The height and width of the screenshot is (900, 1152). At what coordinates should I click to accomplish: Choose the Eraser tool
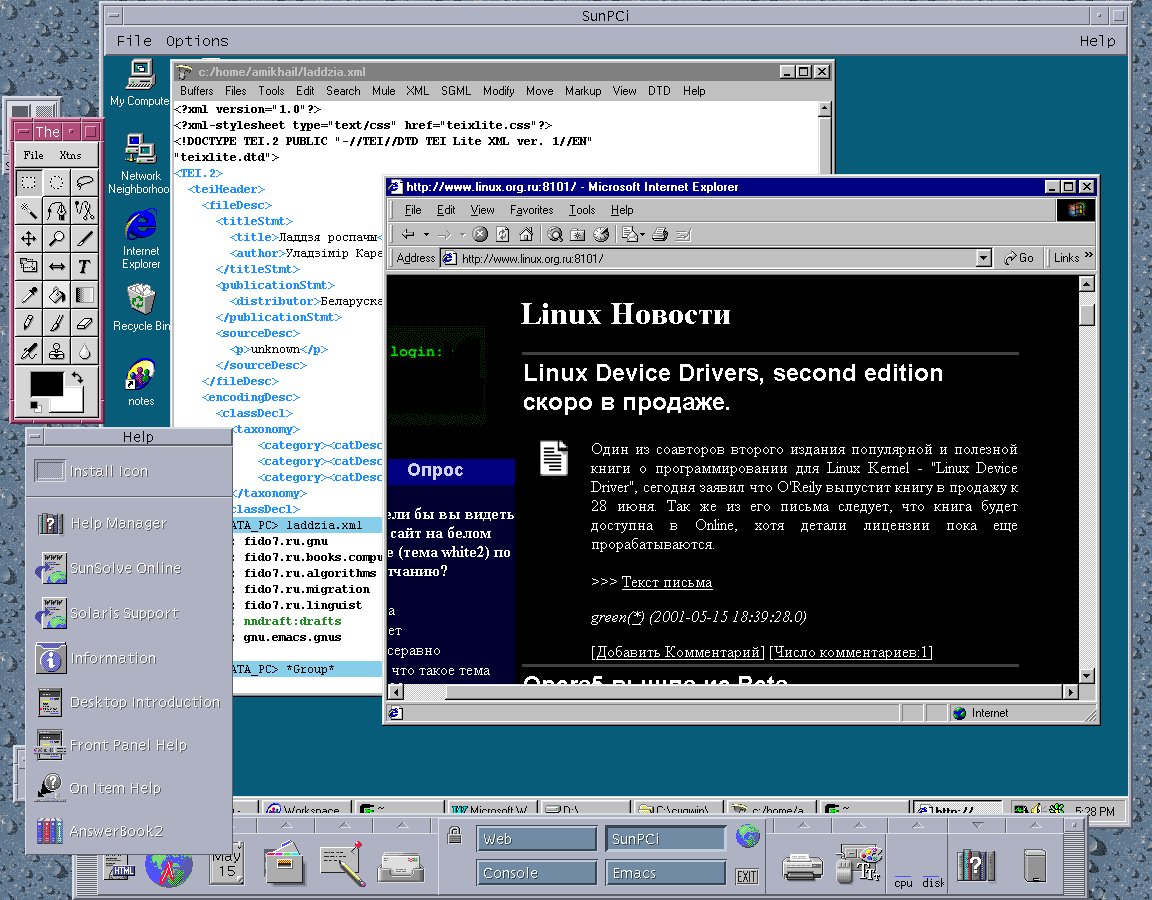(85, 322)
